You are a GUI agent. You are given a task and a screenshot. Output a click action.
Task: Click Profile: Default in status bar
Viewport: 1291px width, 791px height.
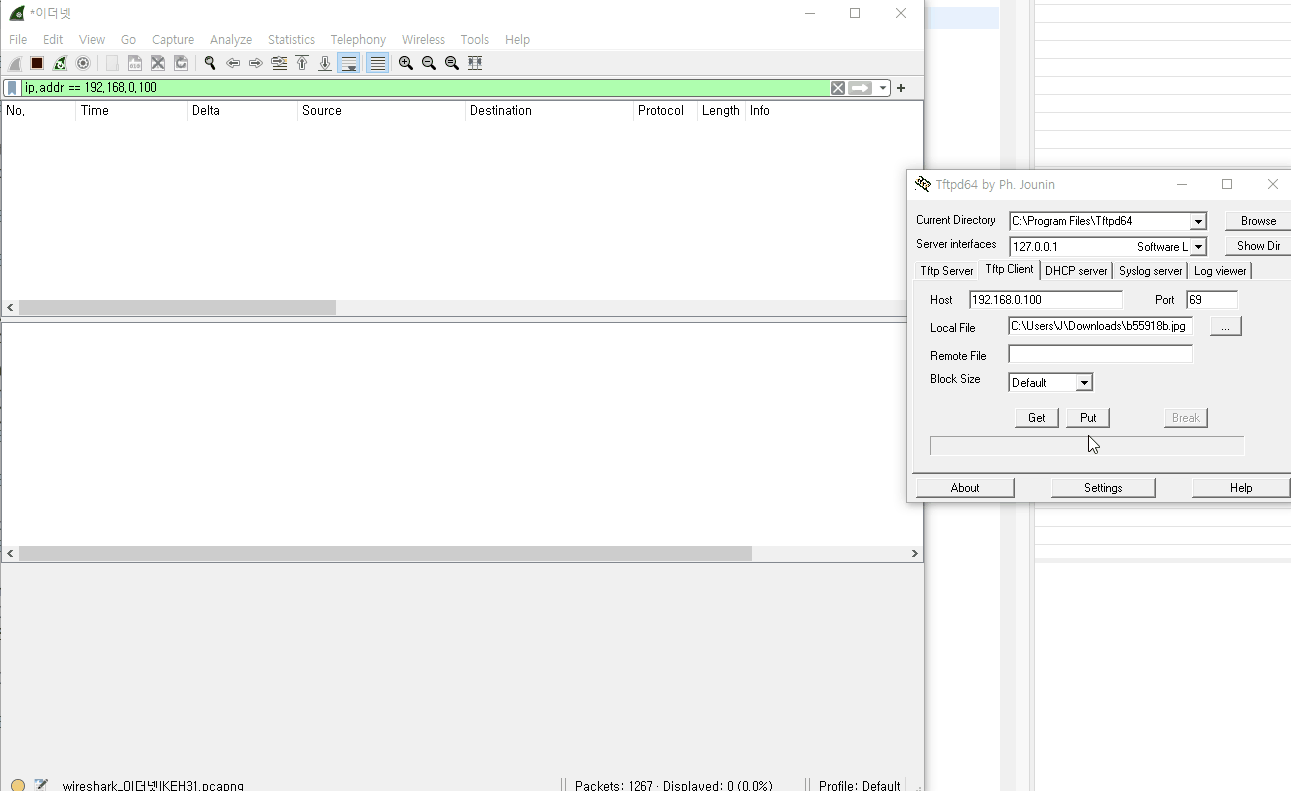coord(859,785)
